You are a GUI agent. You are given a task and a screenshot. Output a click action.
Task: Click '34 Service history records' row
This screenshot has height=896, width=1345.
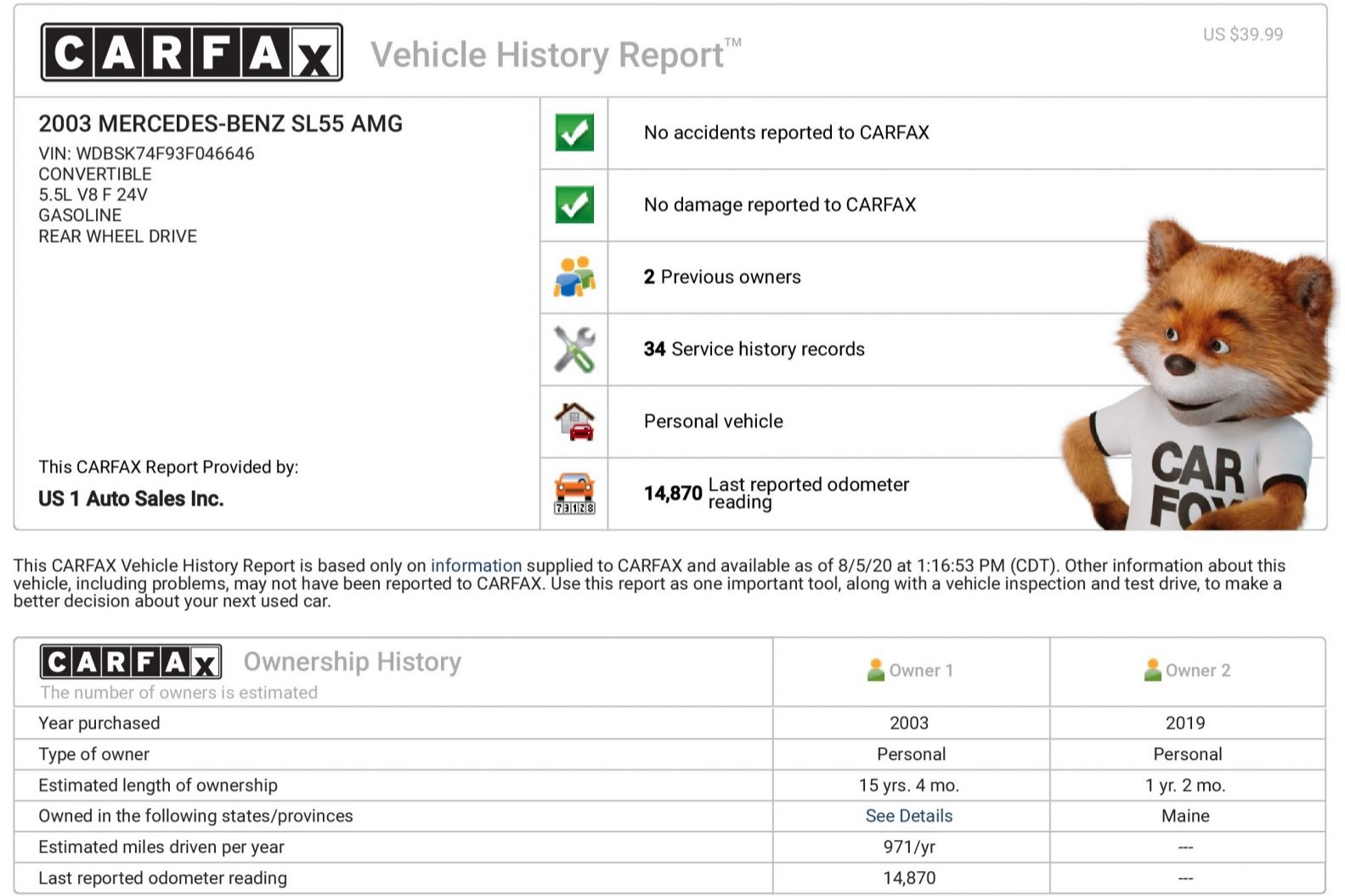754,349
